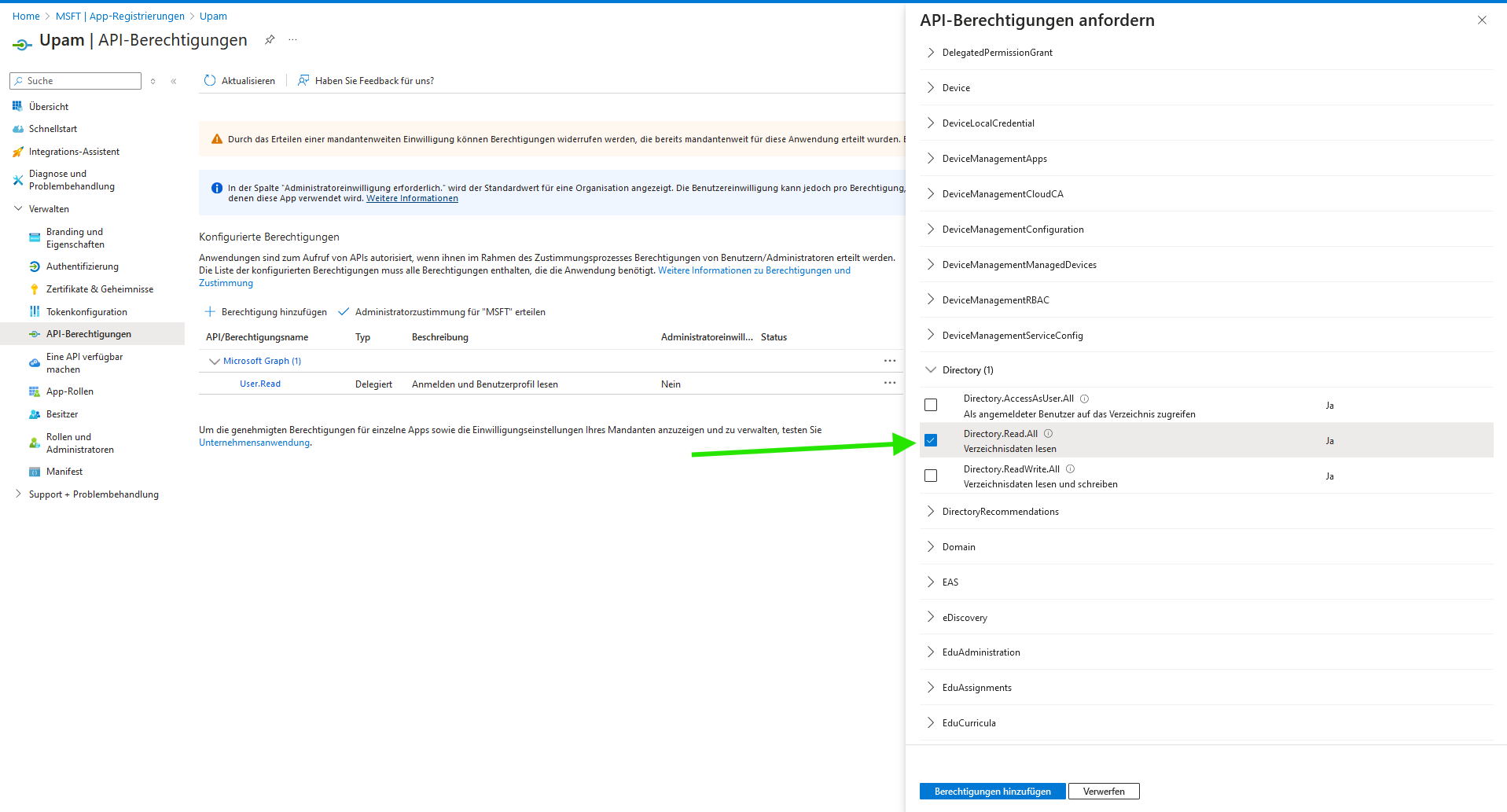Collapse the Directory (1) permission group

tap(931, 370)
